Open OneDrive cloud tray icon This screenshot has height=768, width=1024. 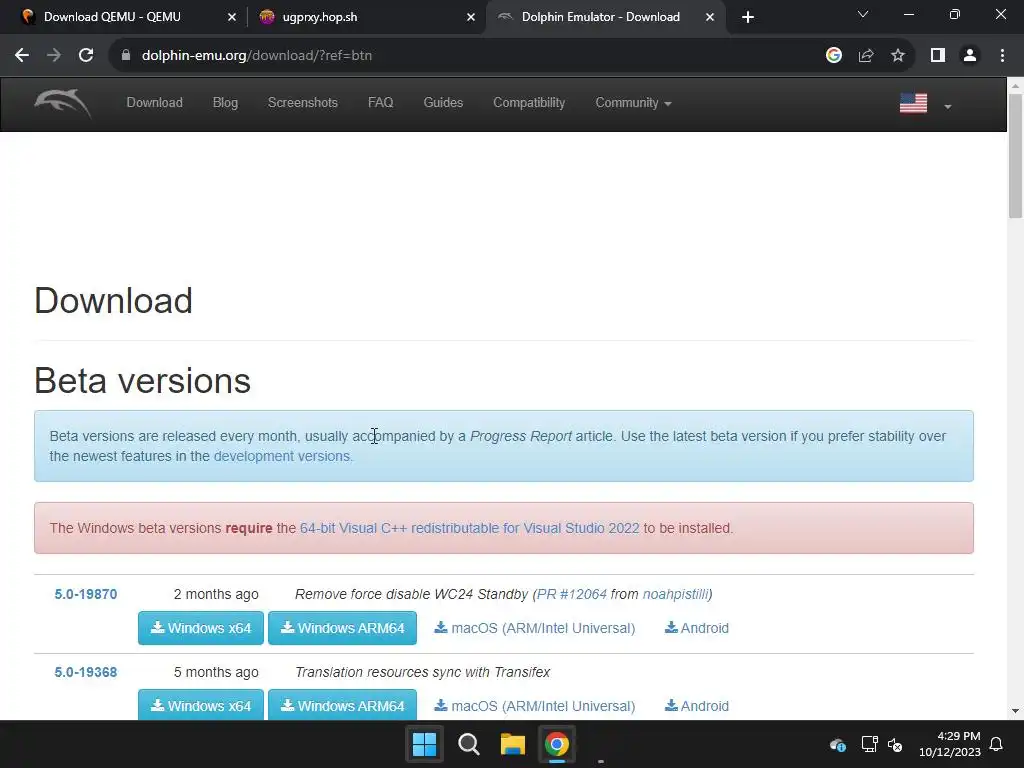point(838,744)
